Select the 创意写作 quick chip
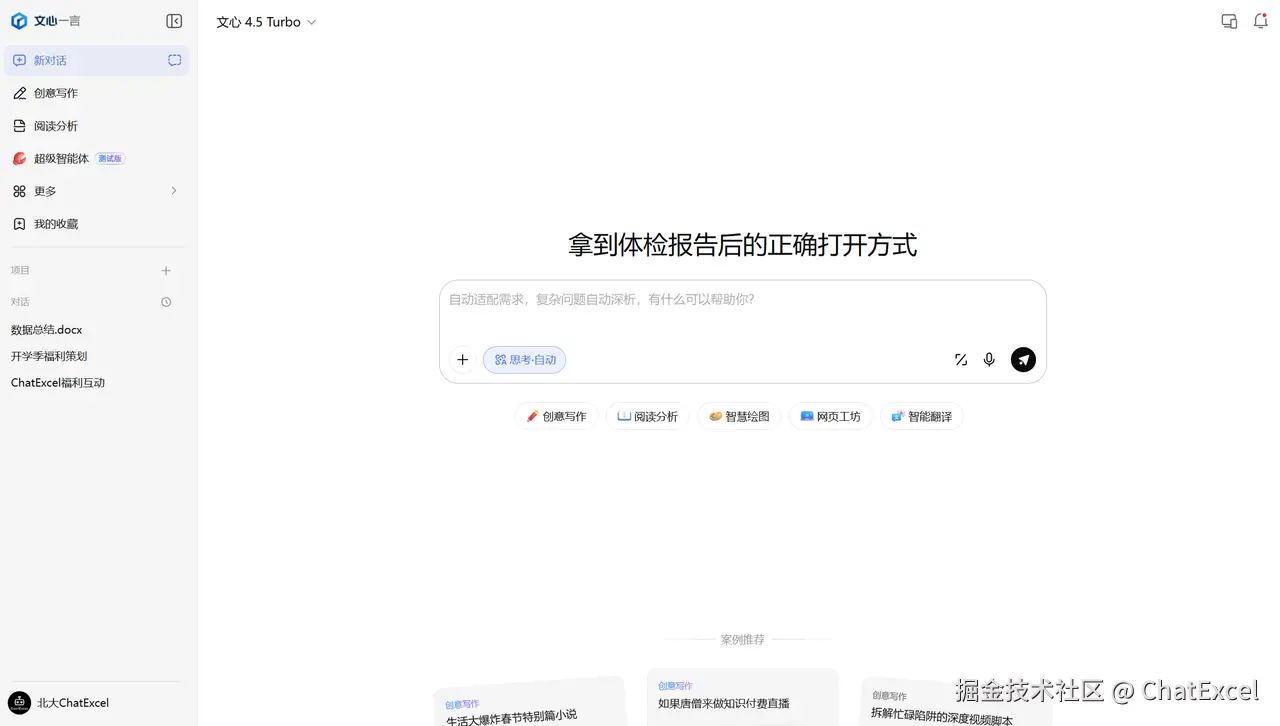The image size is (1280, 726). pyautogui.click(x=556, y=417)
